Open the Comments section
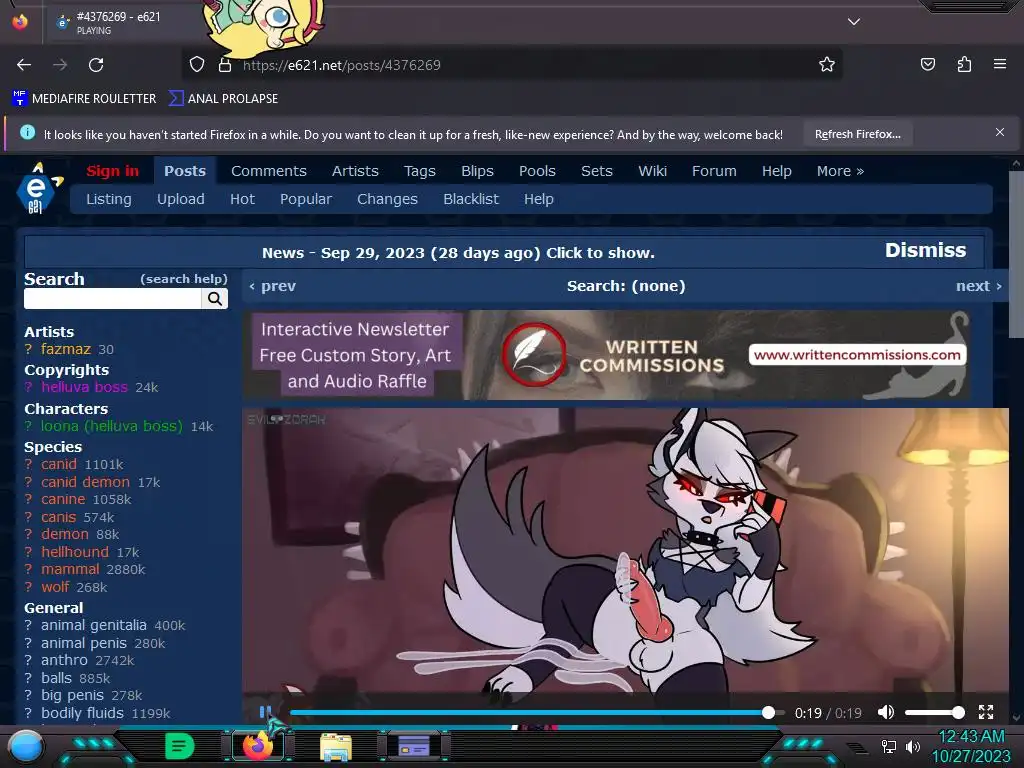The image size is (1024, 768). click(x=268, y=171)
